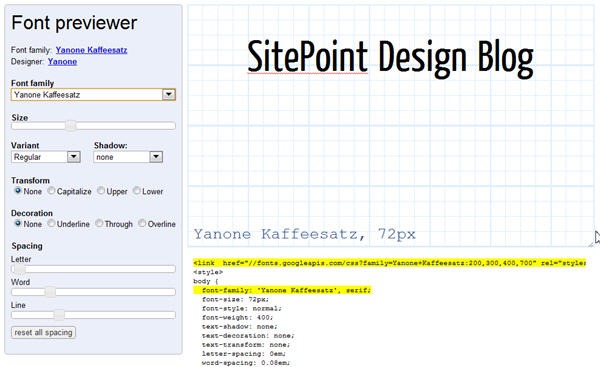The width and height of the screenshot is (600, 367).
Task: Click the none value in Shadow box
Action: pos(105,157)
